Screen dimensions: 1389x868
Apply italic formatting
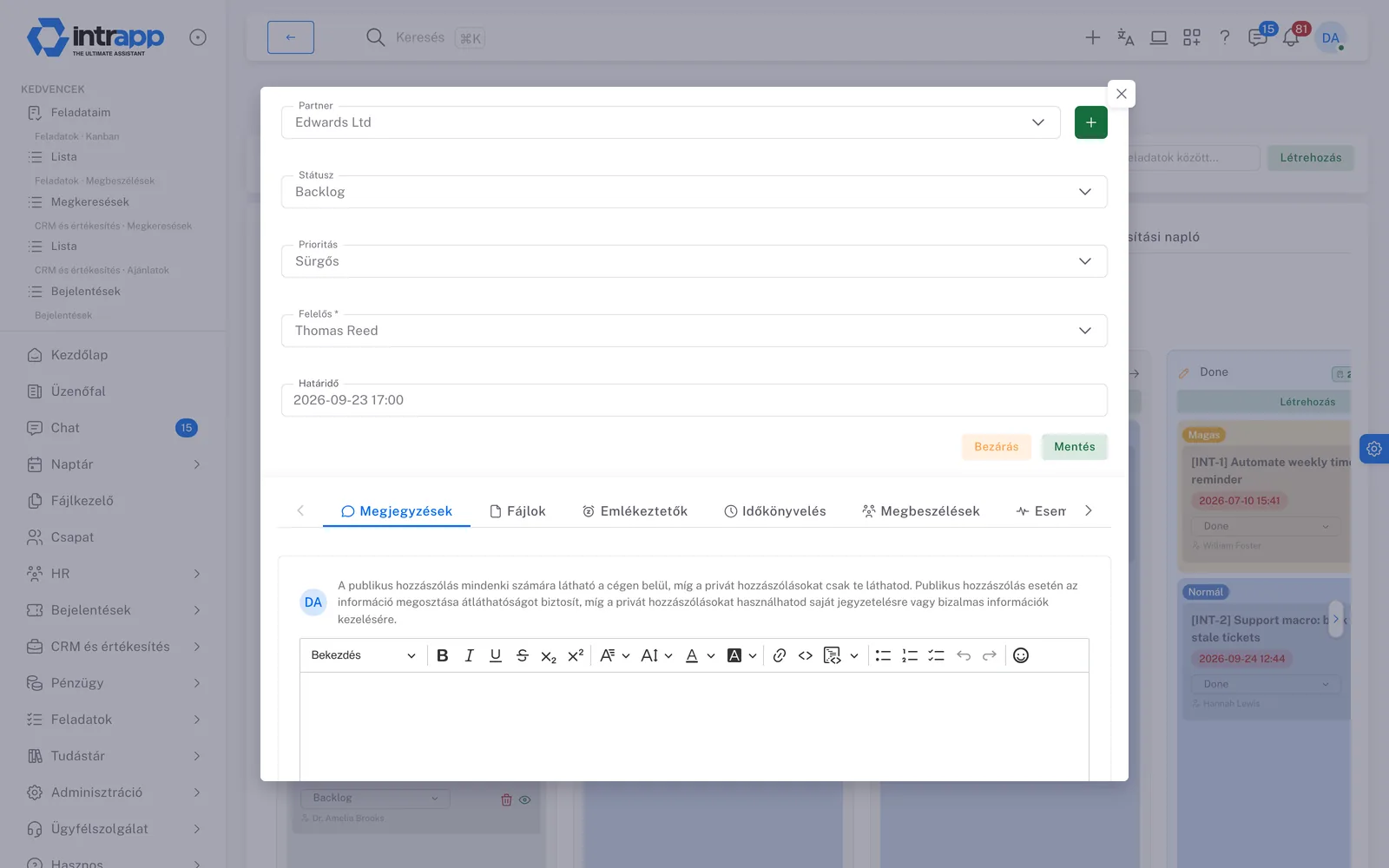click(x=469, y=655)
